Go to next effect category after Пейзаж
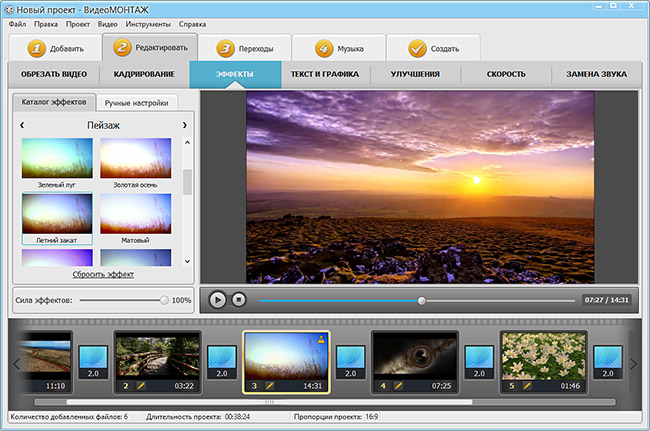650x431 pixels. point(184,125)
